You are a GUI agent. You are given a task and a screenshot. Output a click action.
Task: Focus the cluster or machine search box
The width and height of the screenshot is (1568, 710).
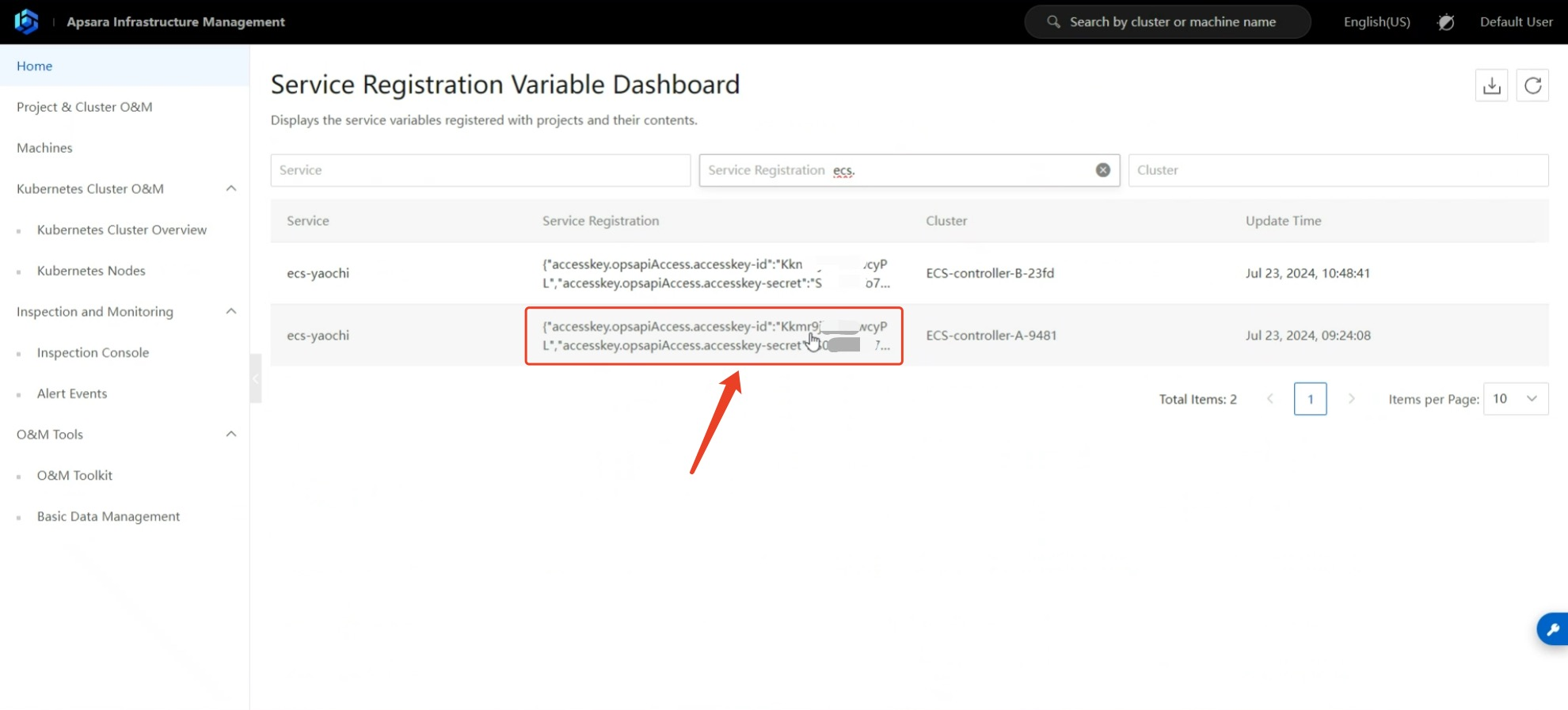pos(1167,22)
